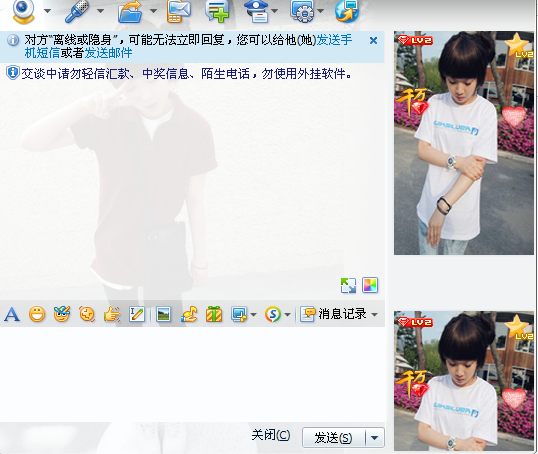Click the gift box icon
The image size is (538, 454).
[x=214, y=314]
